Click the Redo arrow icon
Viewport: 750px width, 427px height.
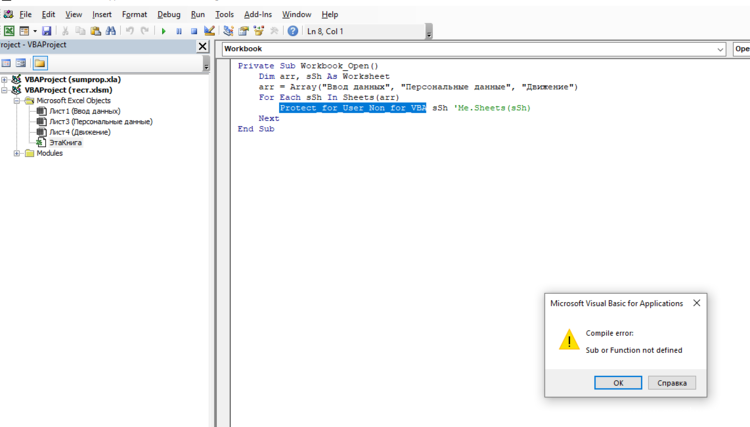click(144, 31)
